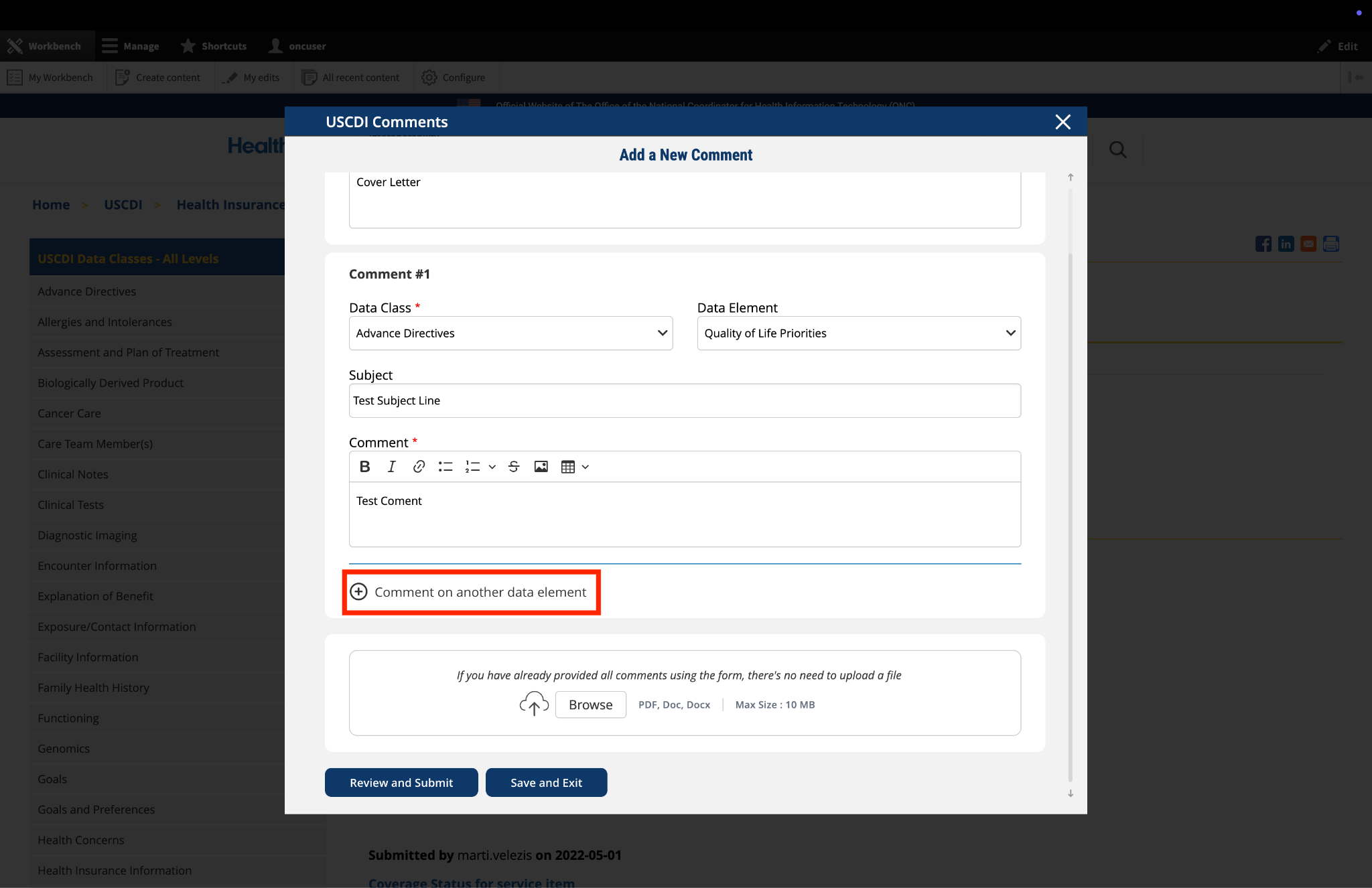Insert a link in the comment
Viewport: 1372px width, 888px height.
(419, 467)
